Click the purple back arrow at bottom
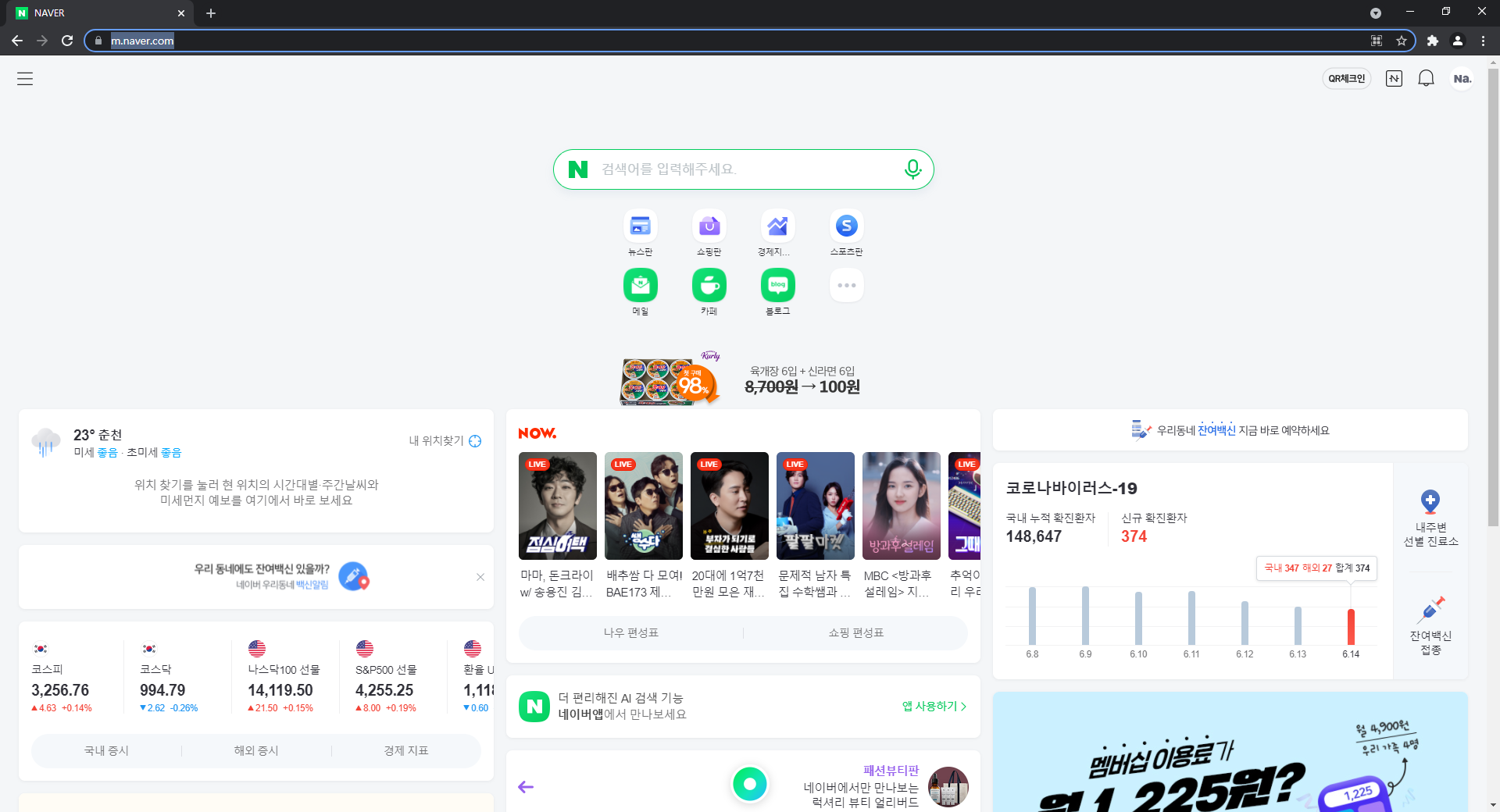This screenshot has height=812, width=1500. [x=526, y=787]
